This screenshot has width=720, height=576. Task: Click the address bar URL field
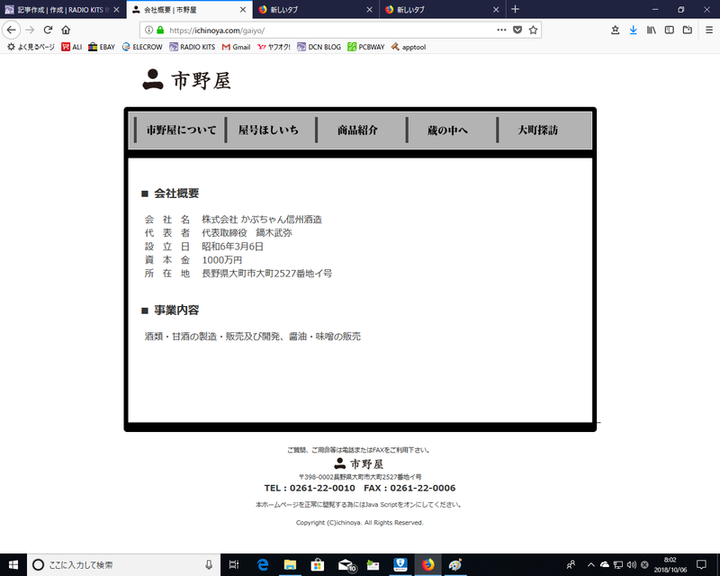[x=330, y=30]
